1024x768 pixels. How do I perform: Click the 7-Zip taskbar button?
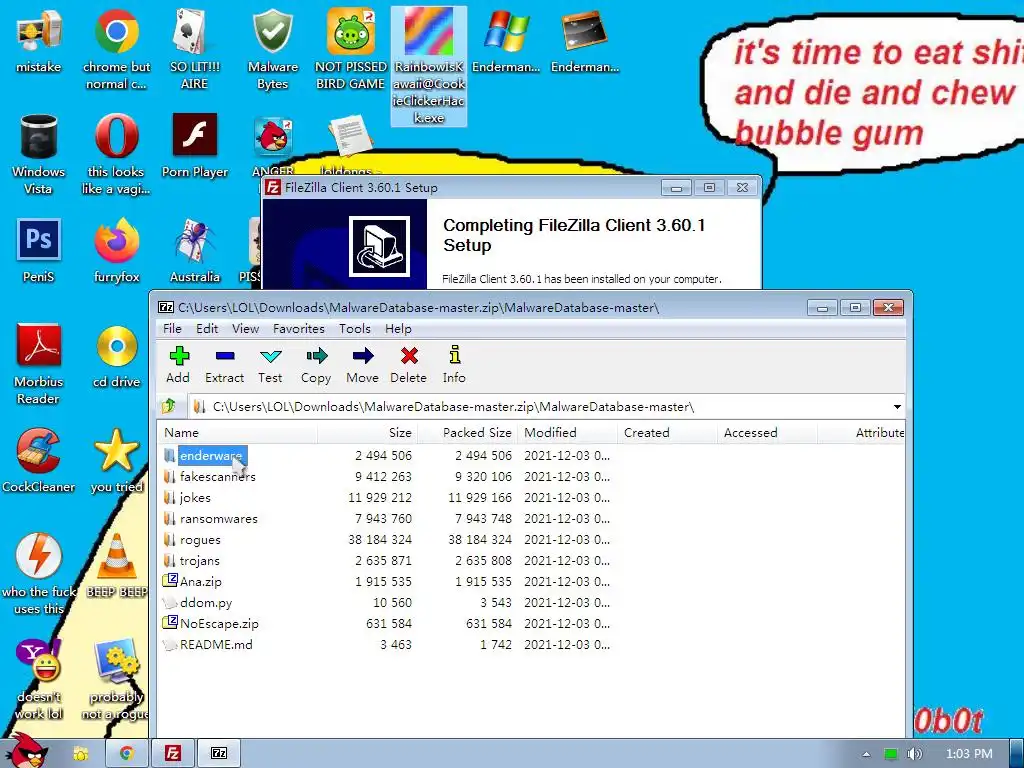pyautogui.click(x=219, y=754)
